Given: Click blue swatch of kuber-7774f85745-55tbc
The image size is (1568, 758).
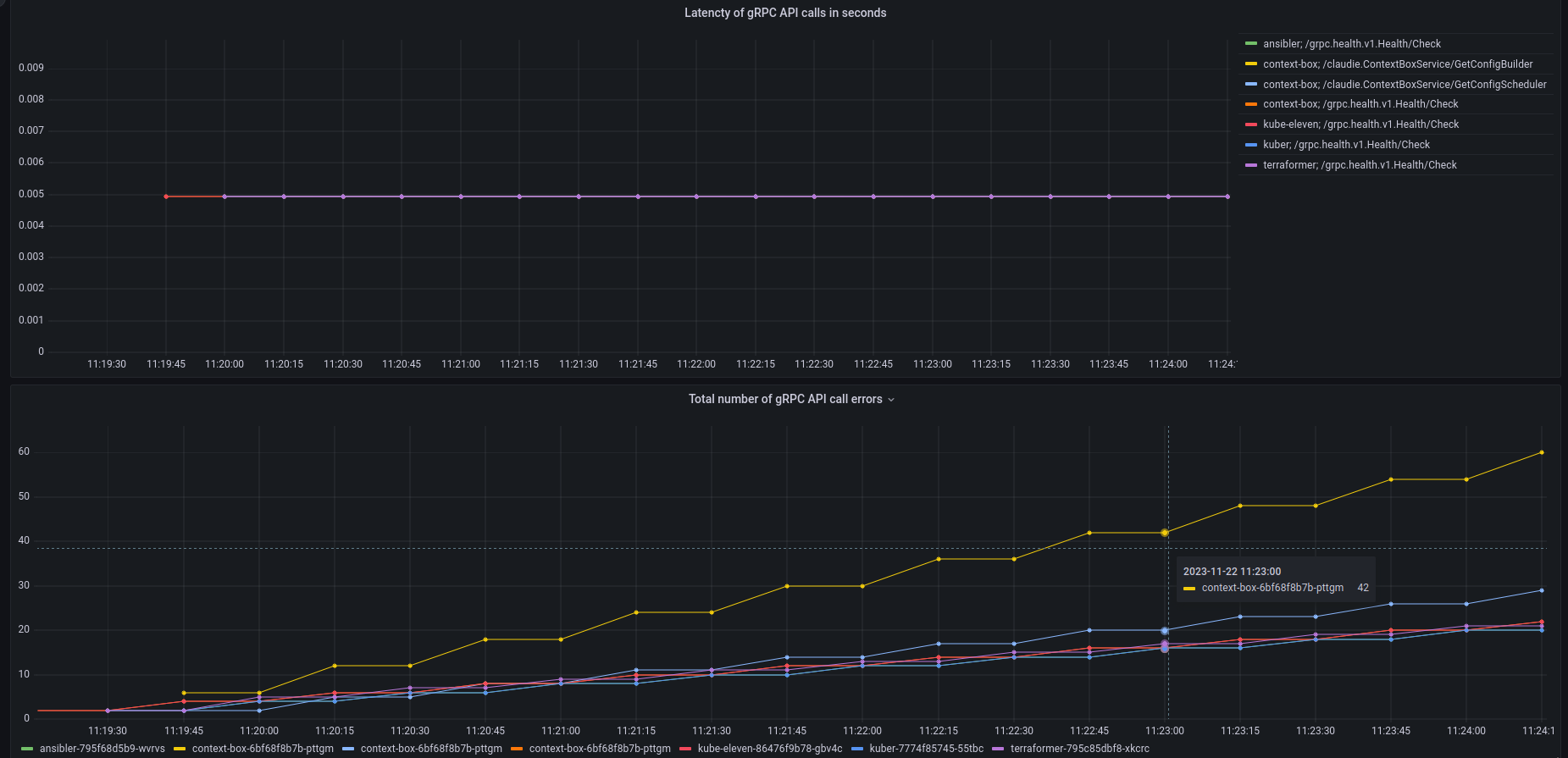Looking at the screenshot, I should point(857,749).
